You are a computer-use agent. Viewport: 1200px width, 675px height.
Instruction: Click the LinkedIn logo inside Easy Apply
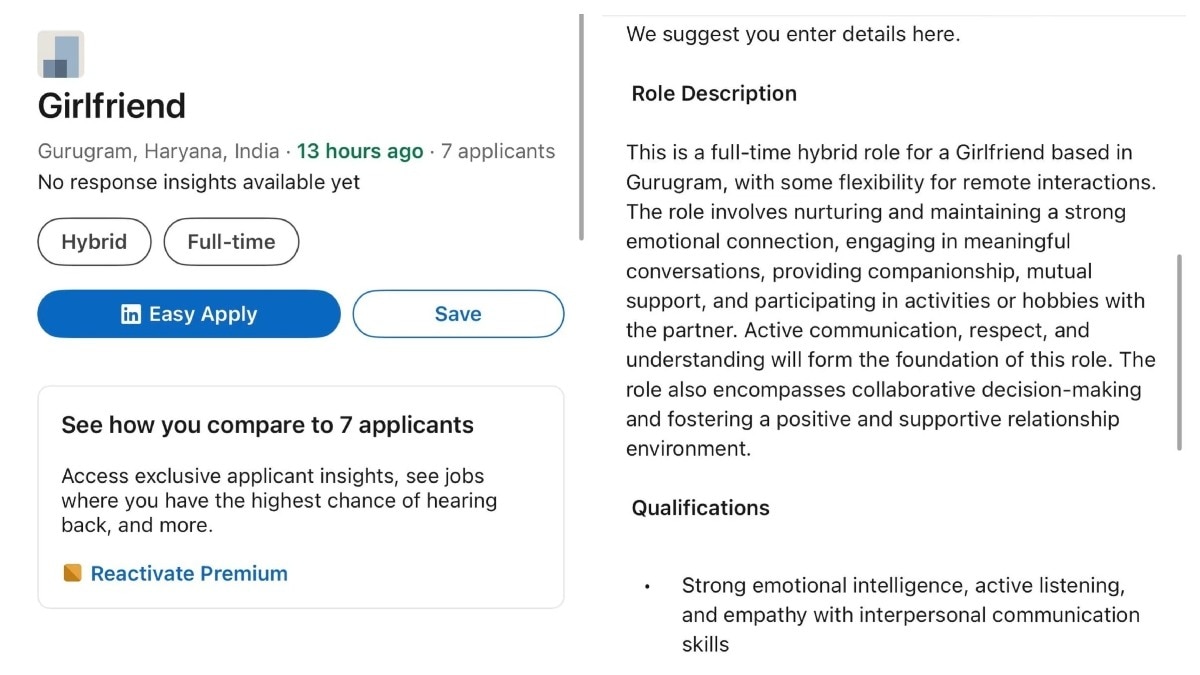coord(131,313)
